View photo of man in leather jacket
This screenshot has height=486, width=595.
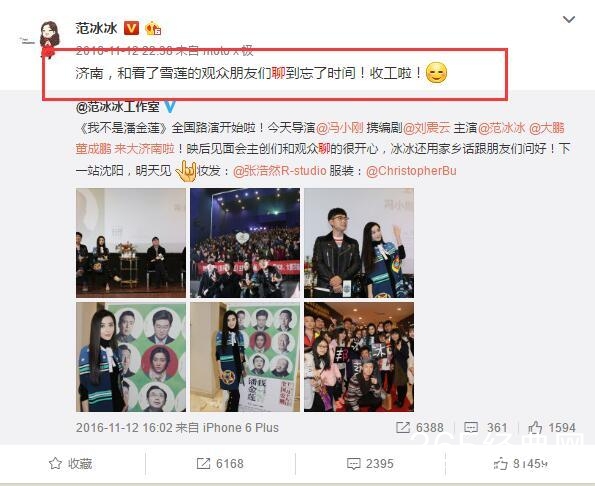(359, 243)
